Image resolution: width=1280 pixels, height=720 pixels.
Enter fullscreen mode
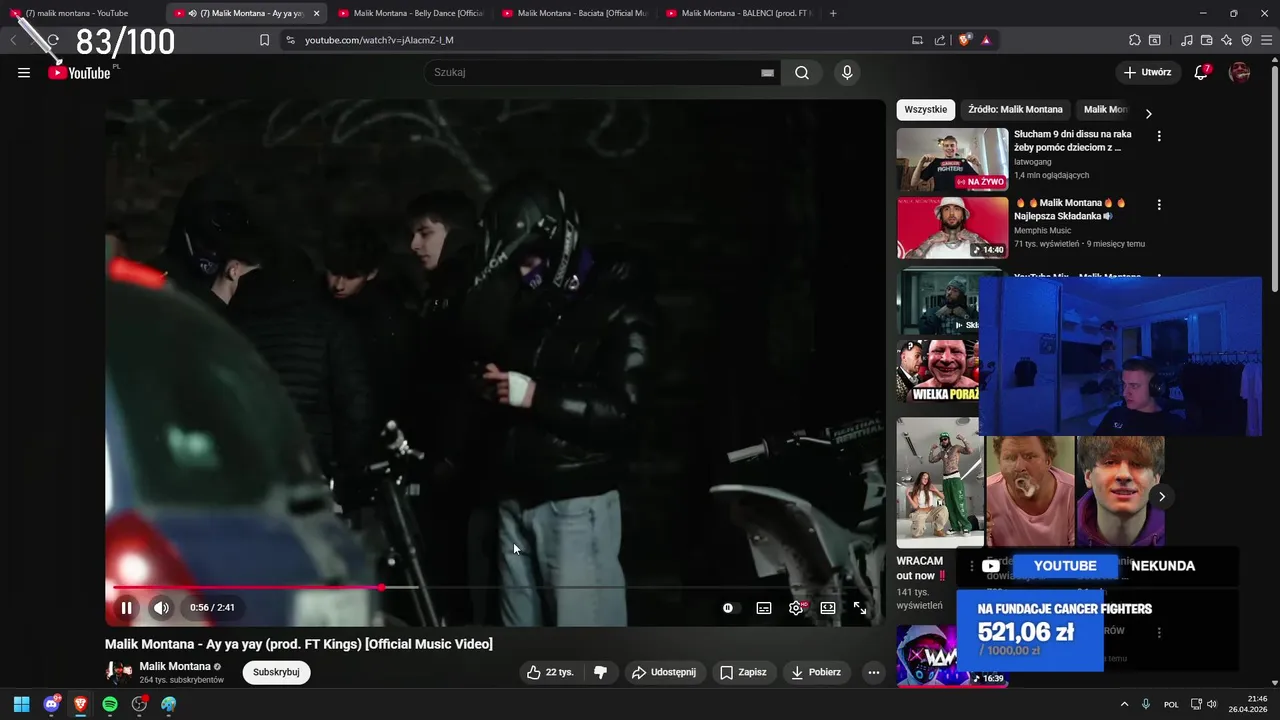pos(860,607)
